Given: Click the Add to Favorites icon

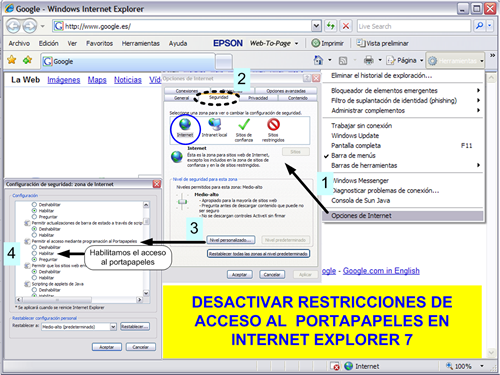Looking at the screenshot, I should point(27,60).
